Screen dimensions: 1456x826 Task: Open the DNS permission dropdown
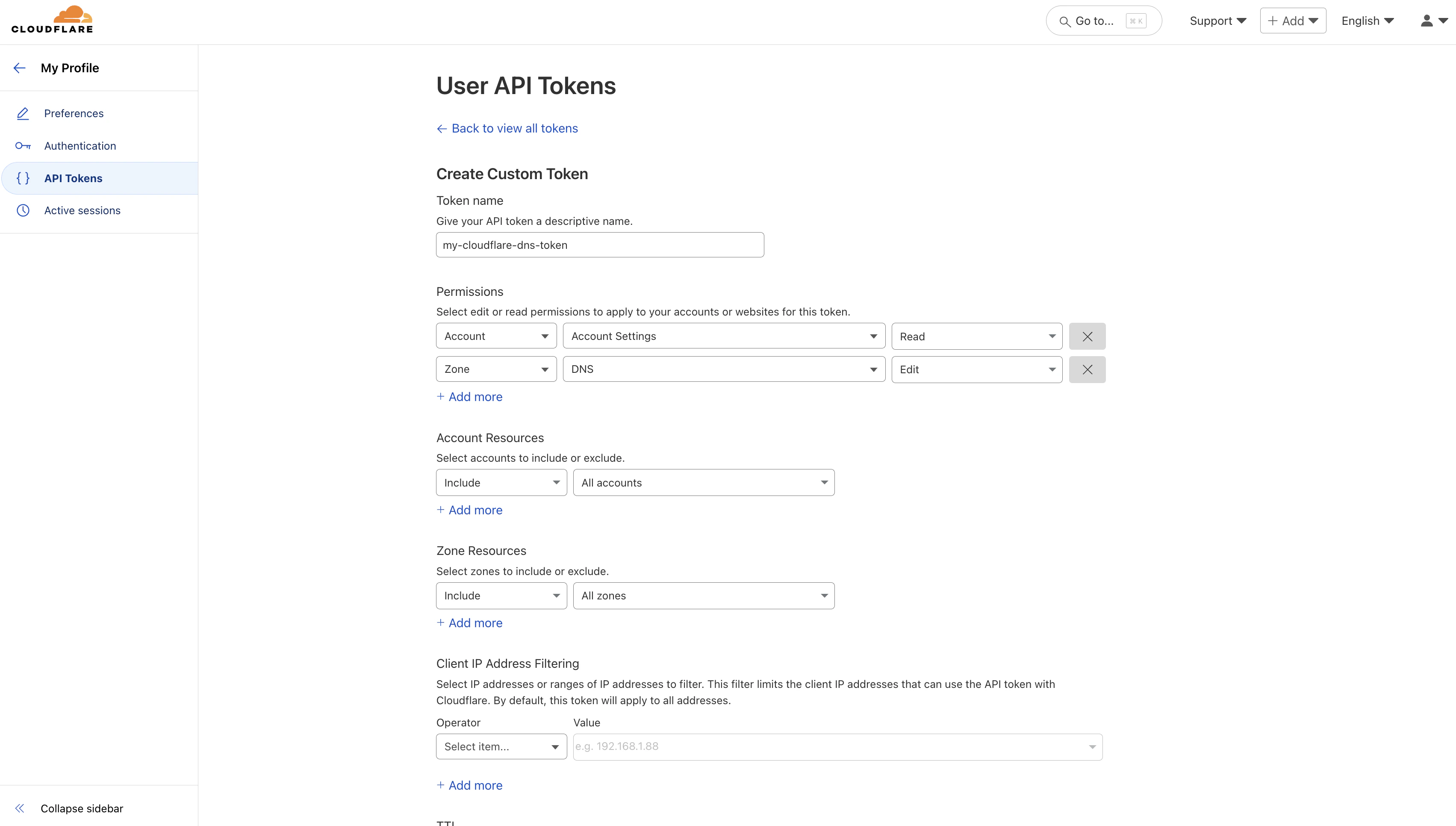tap(724, 369)
